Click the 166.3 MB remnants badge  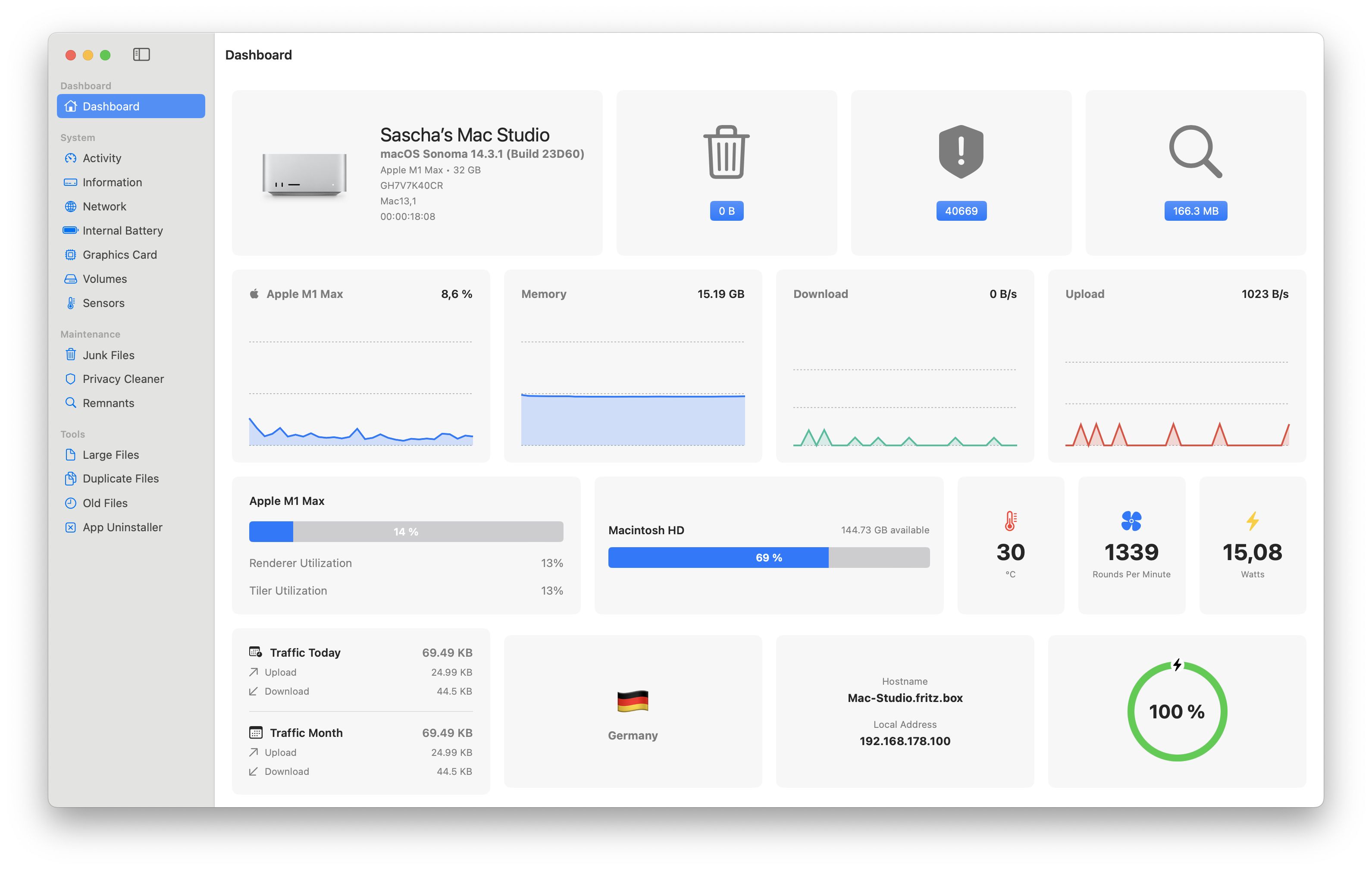pos(1195,211)
